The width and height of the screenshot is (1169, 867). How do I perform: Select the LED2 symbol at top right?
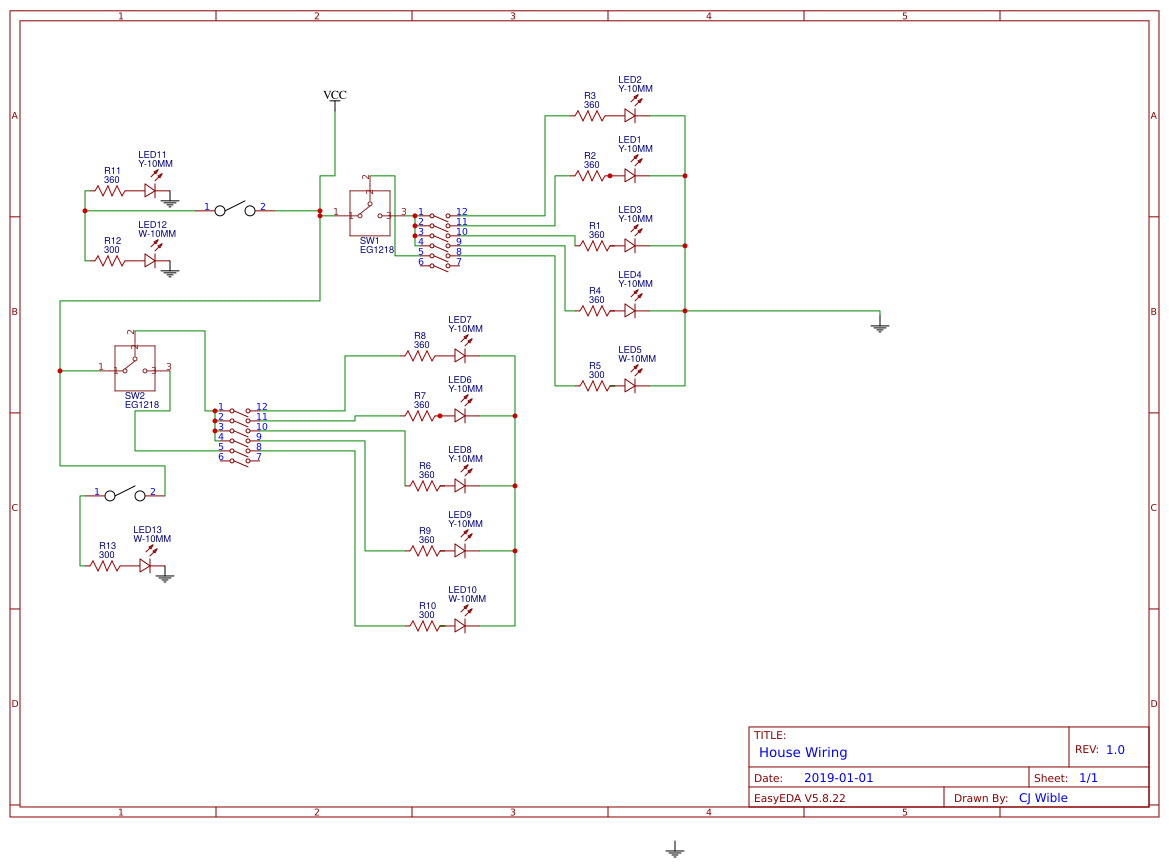point(630,115)
